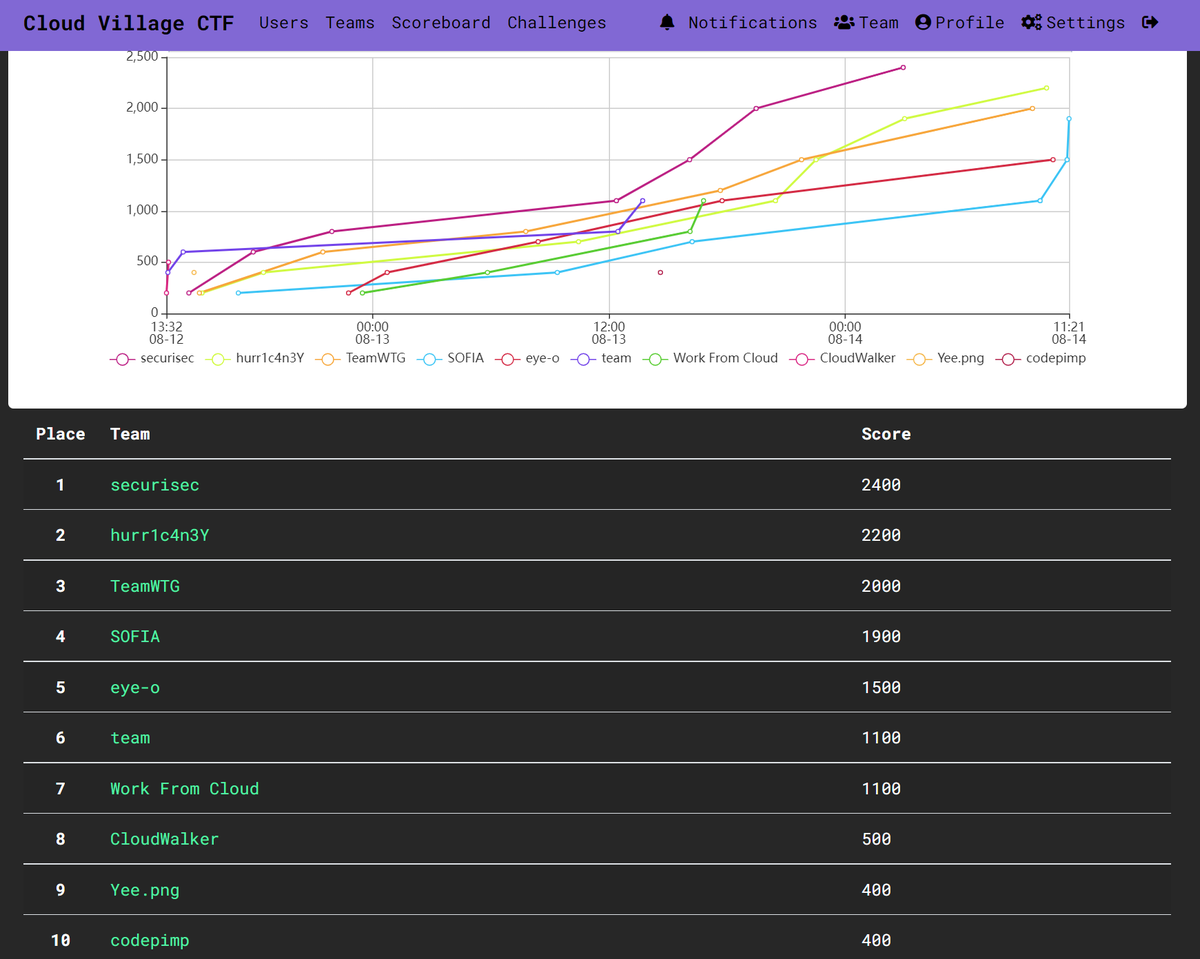
Task: Toggle TeamWTG series in chart legend
Action: [x=362, y=358]
